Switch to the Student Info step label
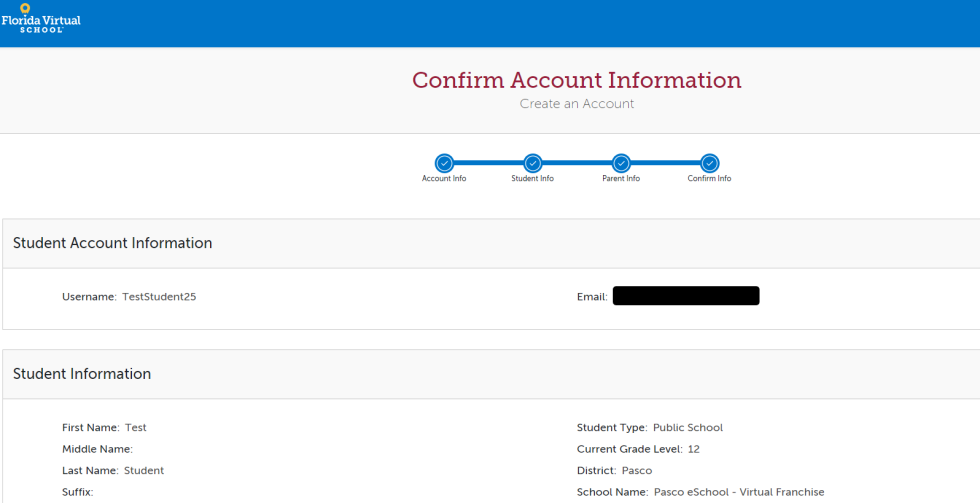980x503 pixels. [532, 179]
